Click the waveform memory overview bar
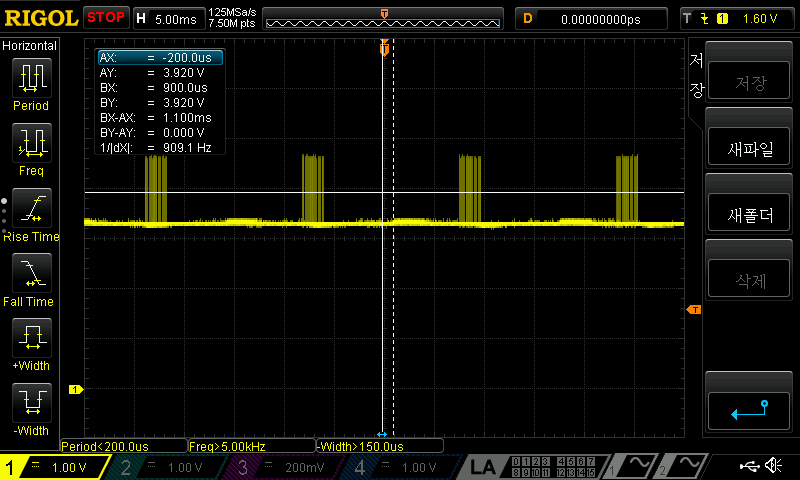 [383, 19]
